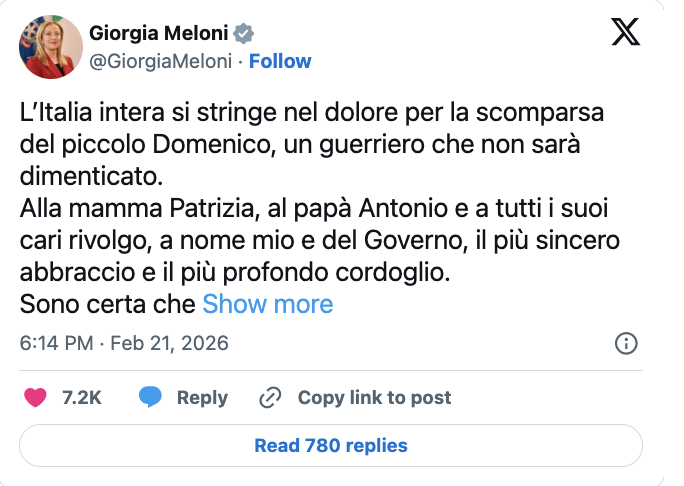The width and height of the screenshot is (684, 486).
Task: Click the X logo icon
Action: pyautogui.click(x=626, y=33)
